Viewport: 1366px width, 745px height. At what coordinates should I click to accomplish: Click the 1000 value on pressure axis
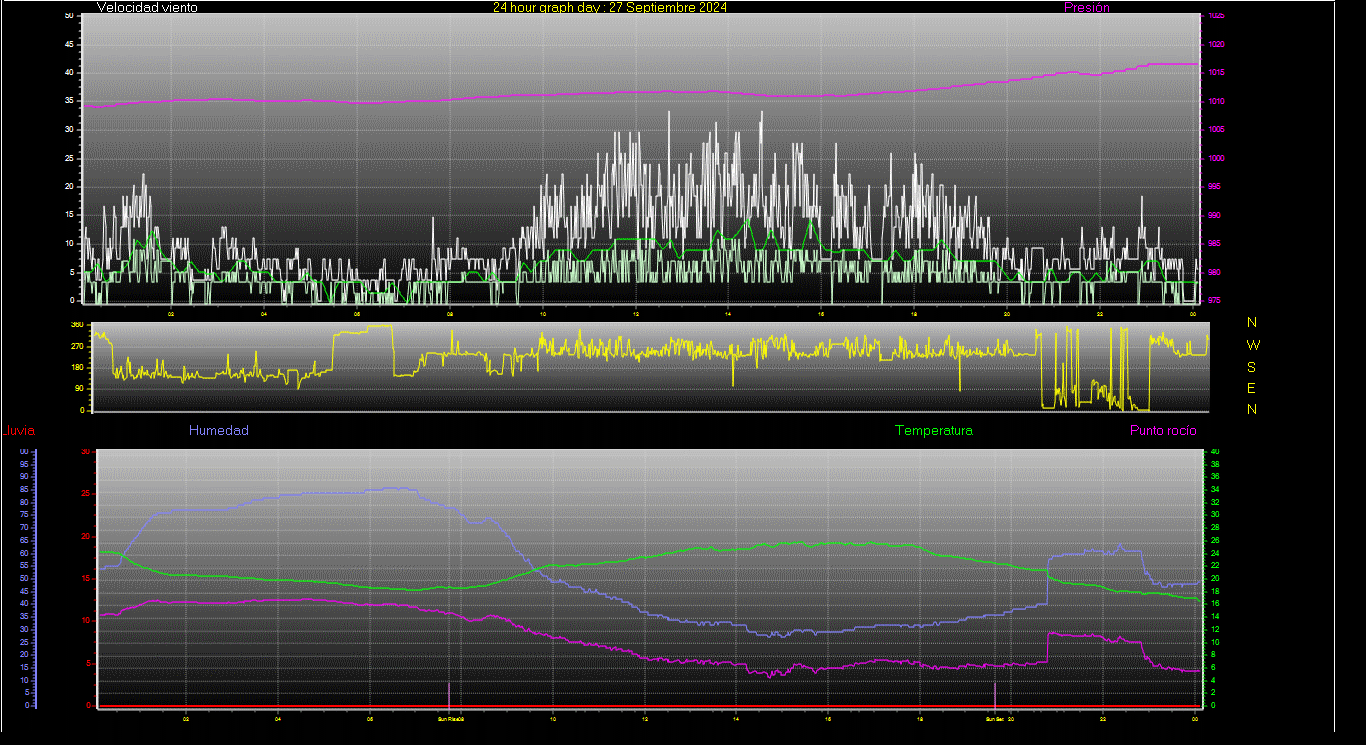1216,159
